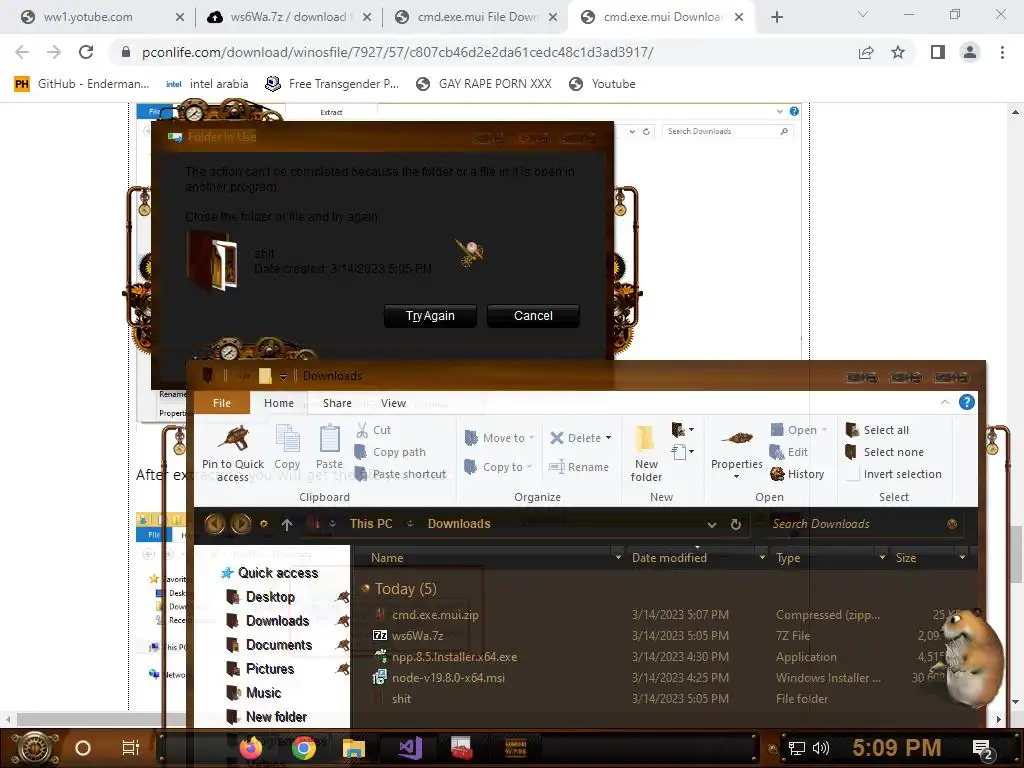Screen dimensions: 1024x768
Task: Click Select all in ribbon
Action: (877, 430)
